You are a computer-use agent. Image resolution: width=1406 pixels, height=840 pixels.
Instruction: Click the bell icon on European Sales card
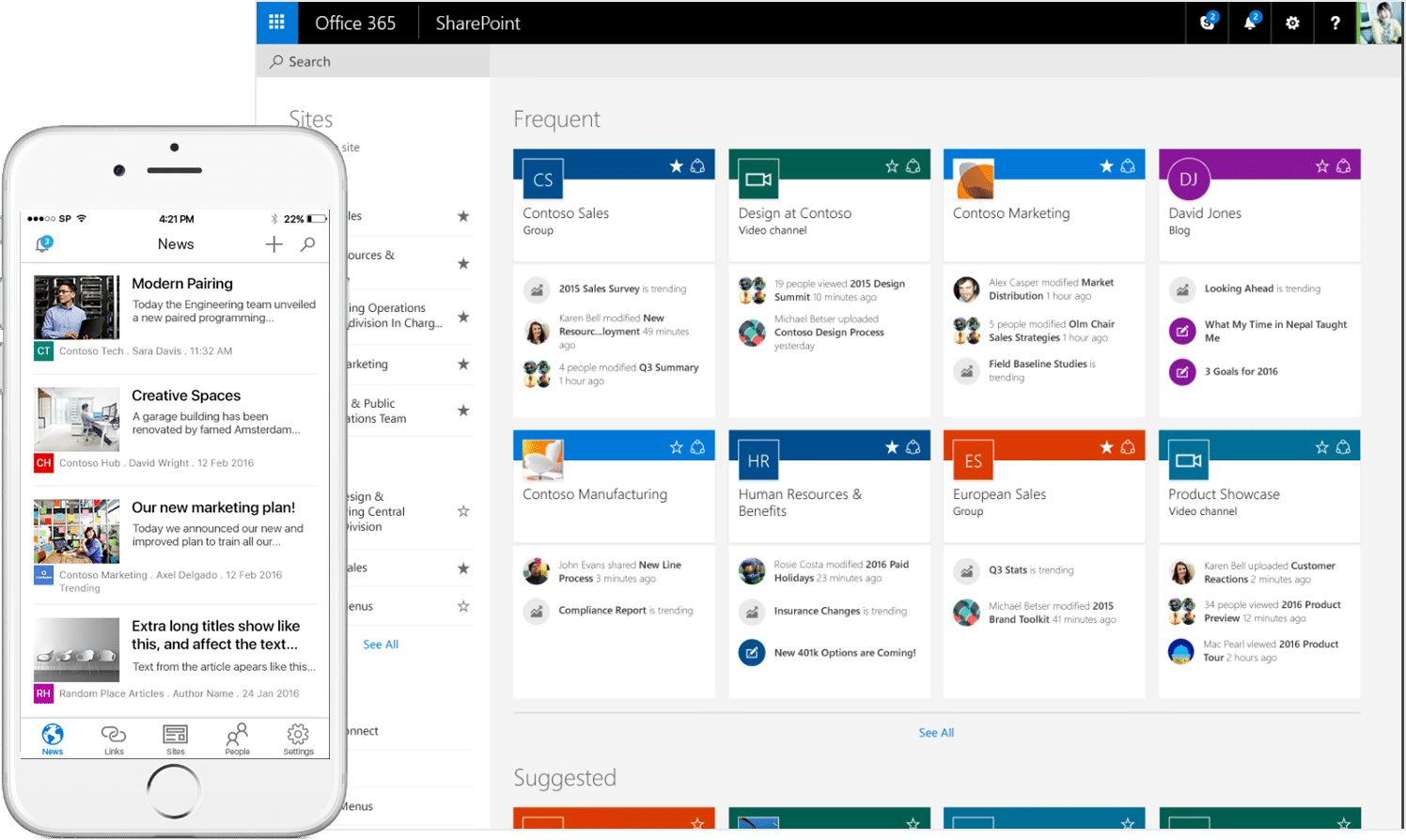(1128, 447)
